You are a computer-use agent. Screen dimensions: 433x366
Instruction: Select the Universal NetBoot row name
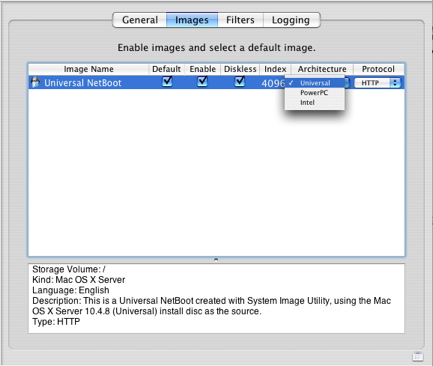click(83, 83)
